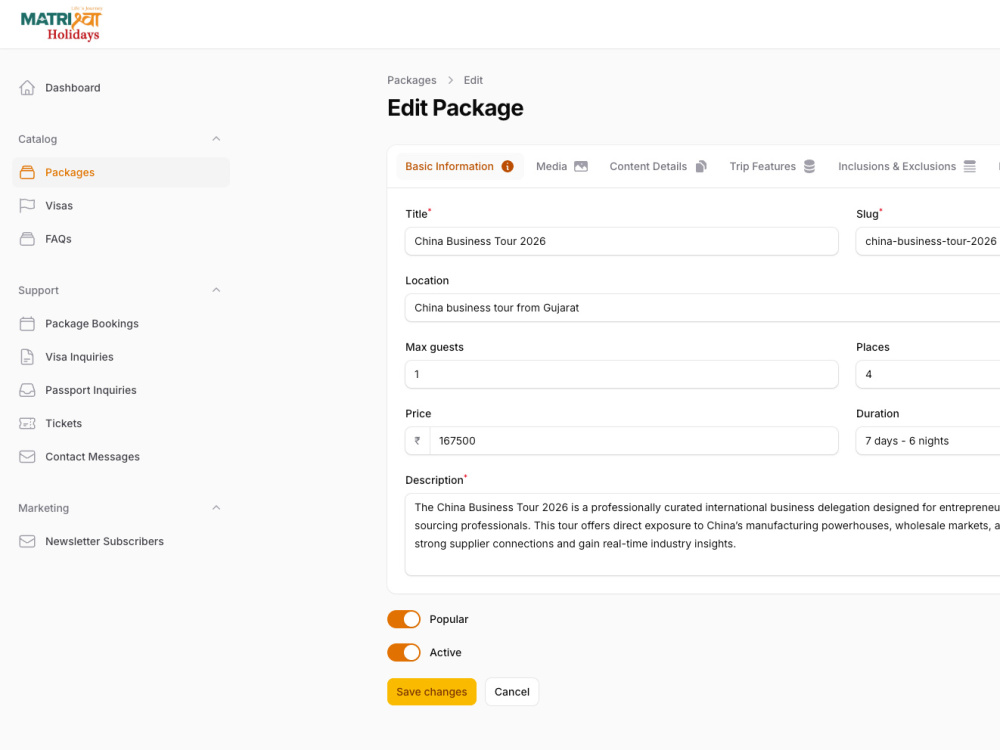This screenshot has width=1000, height=750.
Task: Click the Packages box icon in sidebar
Action: (x=27, y=172)
